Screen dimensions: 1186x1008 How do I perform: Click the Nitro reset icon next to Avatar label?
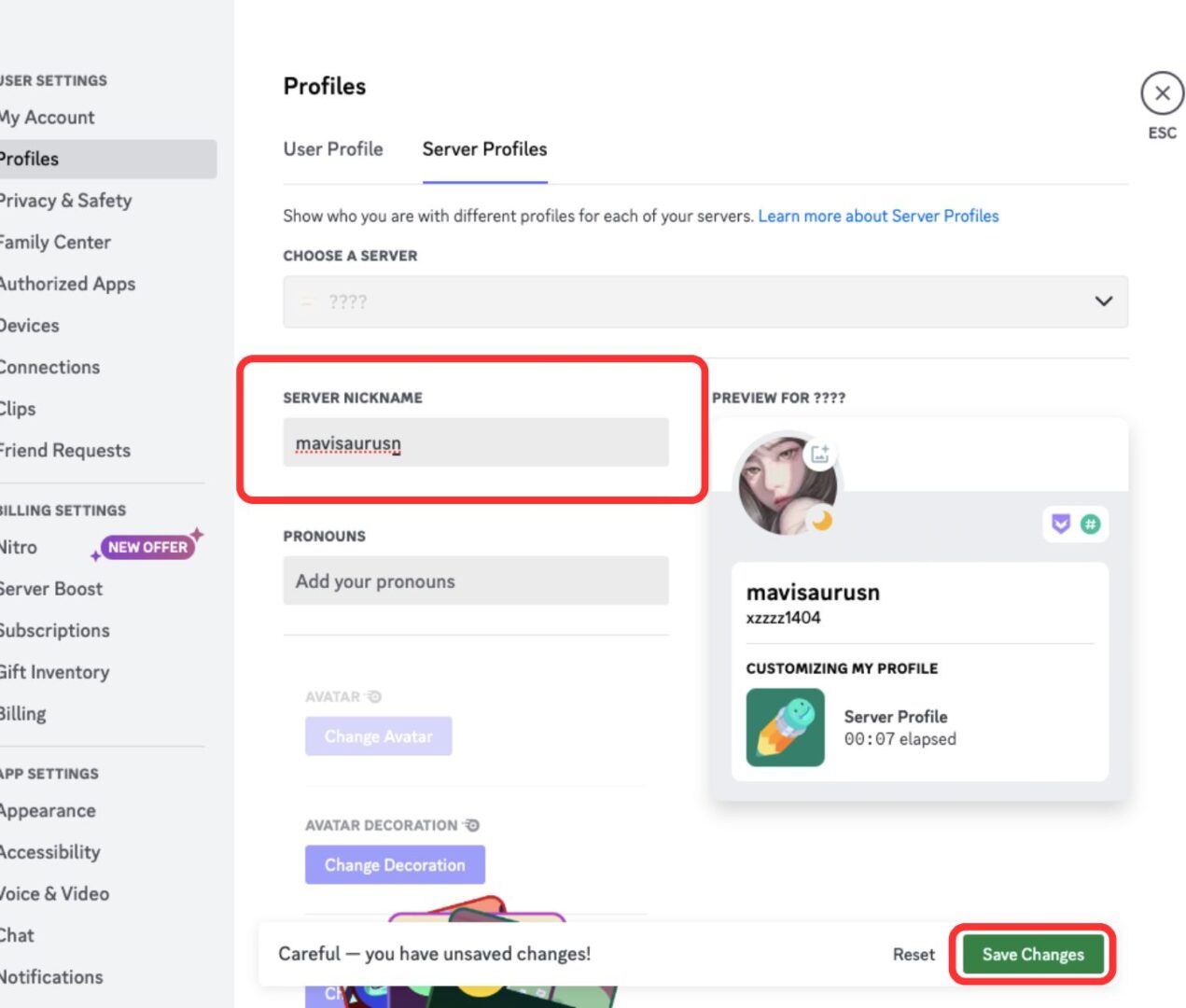tap(371, 695)
